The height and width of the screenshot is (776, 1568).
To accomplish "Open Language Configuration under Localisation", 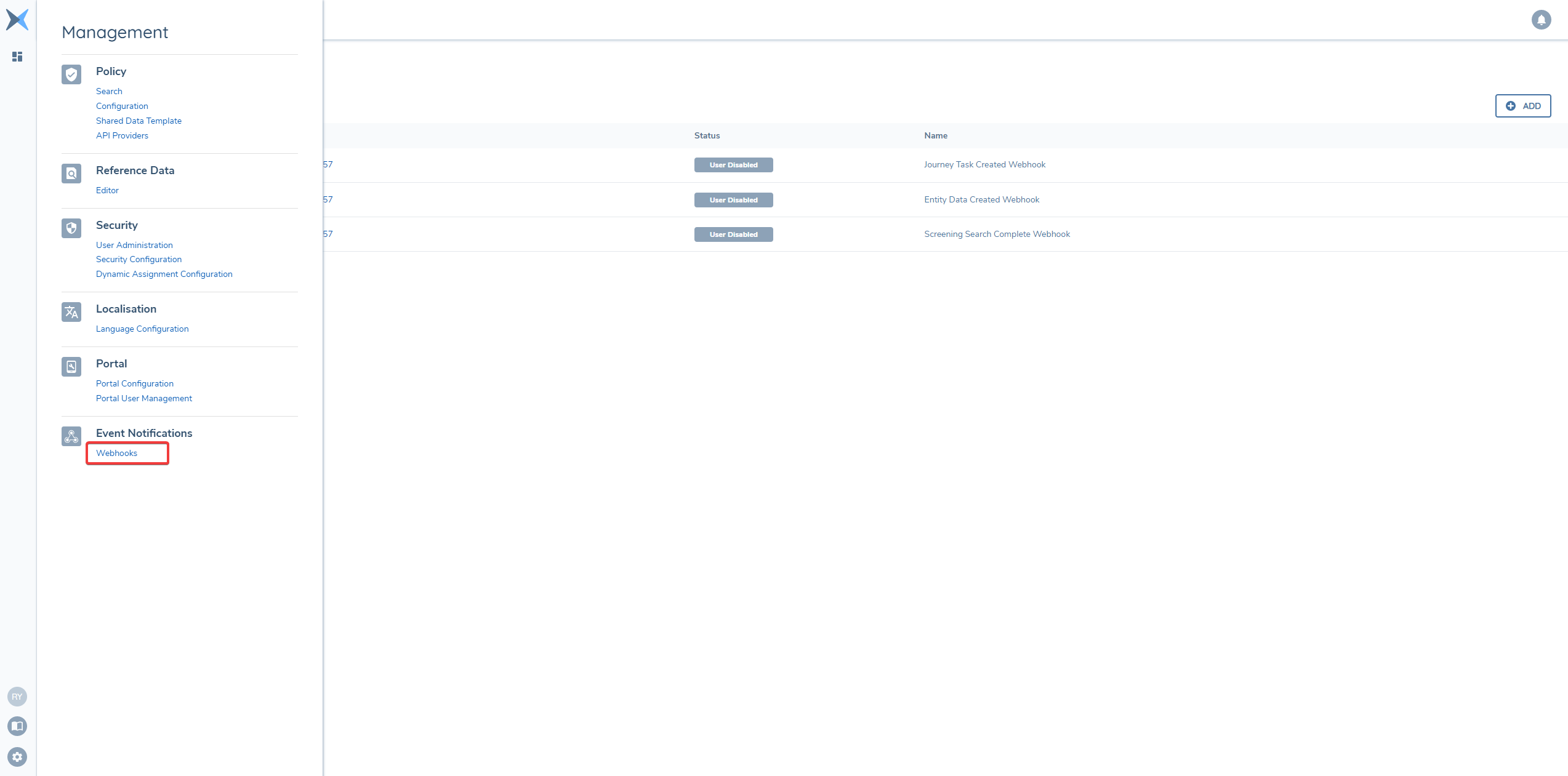I will [142, 329].
